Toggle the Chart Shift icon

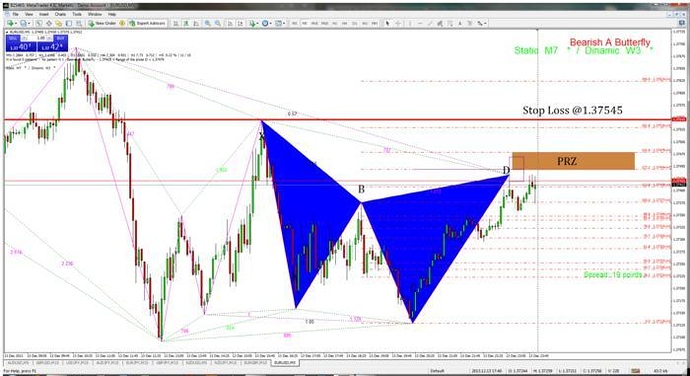240,23
